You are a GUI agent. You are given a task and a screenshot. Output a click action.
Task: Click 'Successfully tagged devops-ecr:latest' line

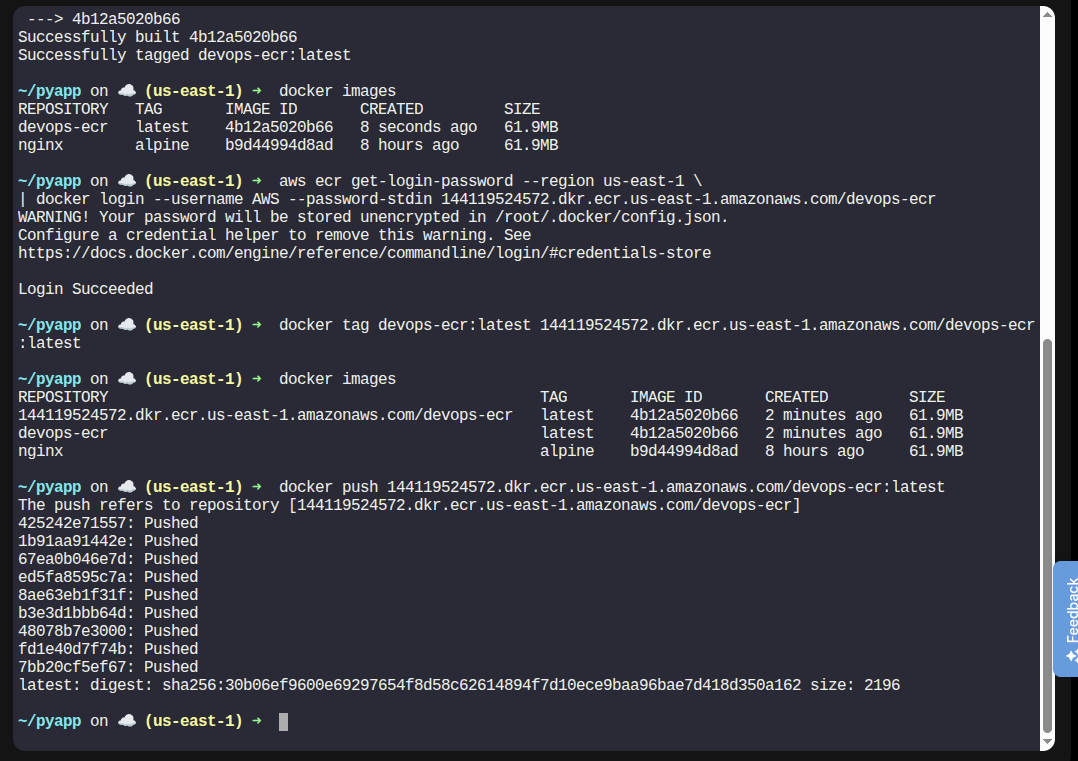click(x=184, y=55)
